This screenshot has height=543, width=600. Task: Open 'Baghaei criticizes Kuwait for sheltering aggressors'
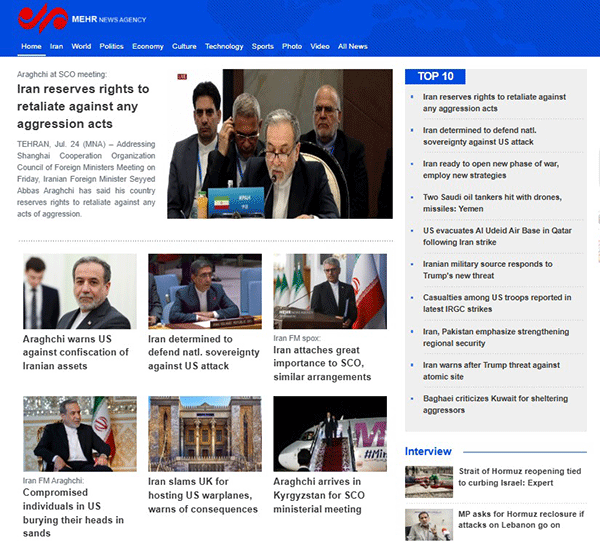(495, 404)
